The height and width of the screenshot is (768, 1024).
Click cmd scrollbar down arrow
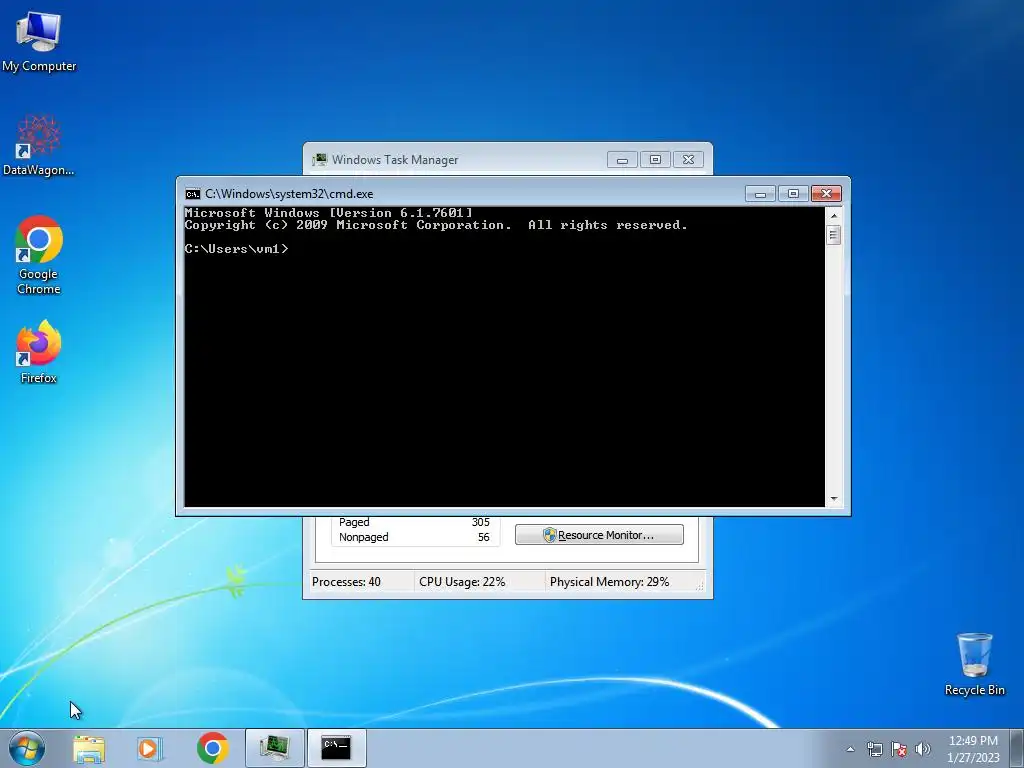[833, 499]
